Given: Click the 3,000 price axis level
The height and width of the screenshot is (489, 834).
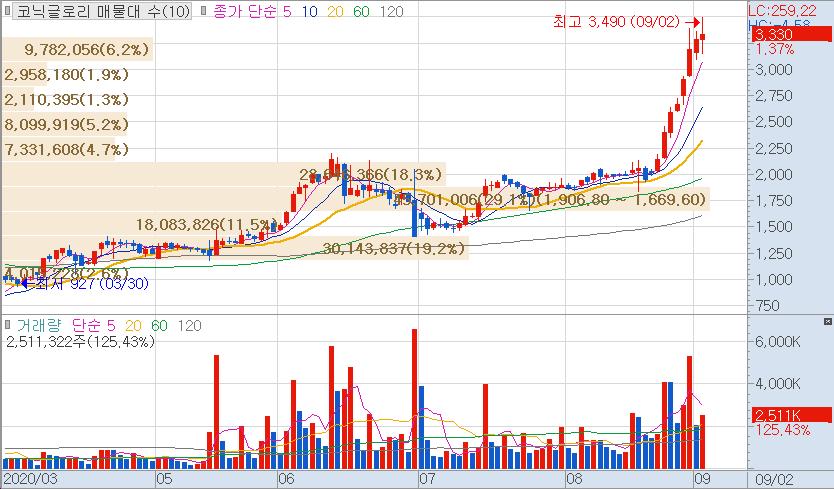Looking at the screenshot, I should tap(774, 70).
